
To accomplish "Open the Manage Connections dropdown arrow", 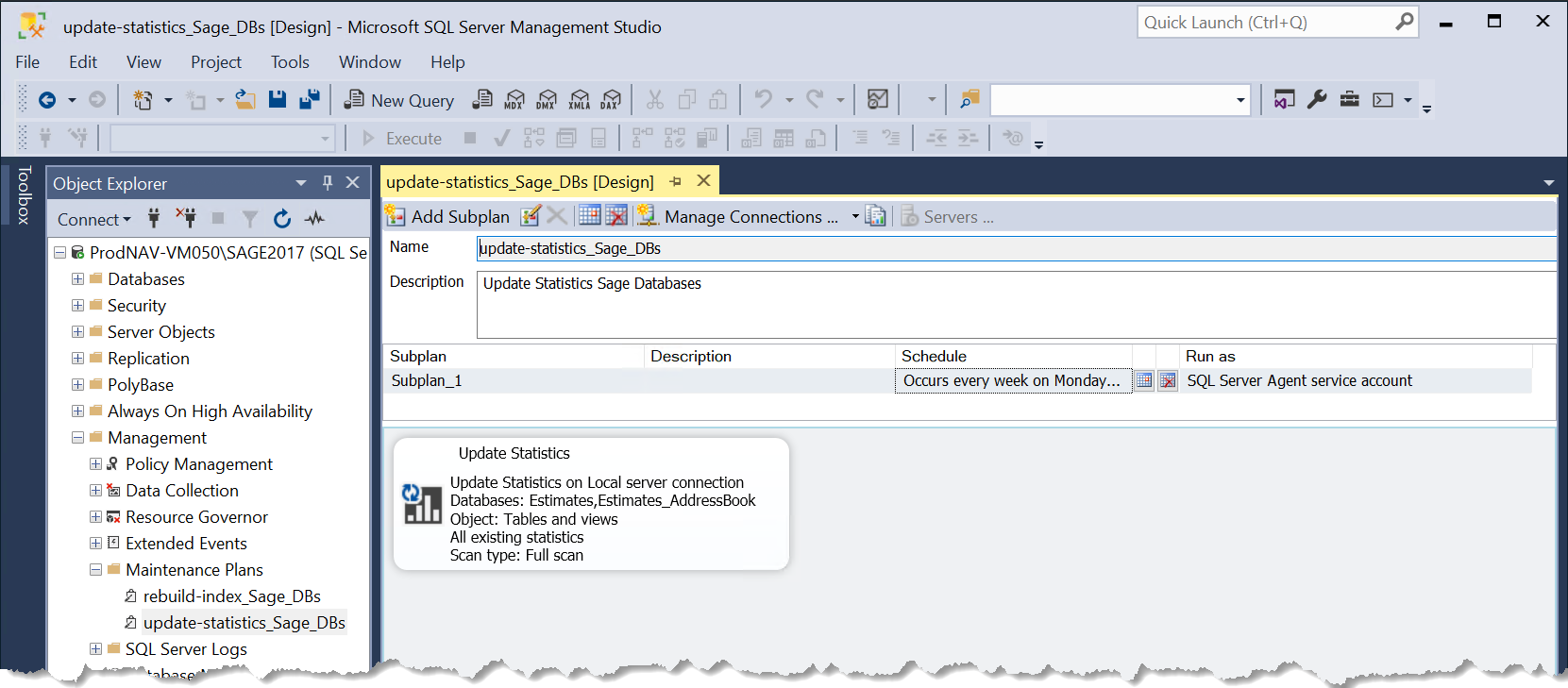I will (855, 216).
